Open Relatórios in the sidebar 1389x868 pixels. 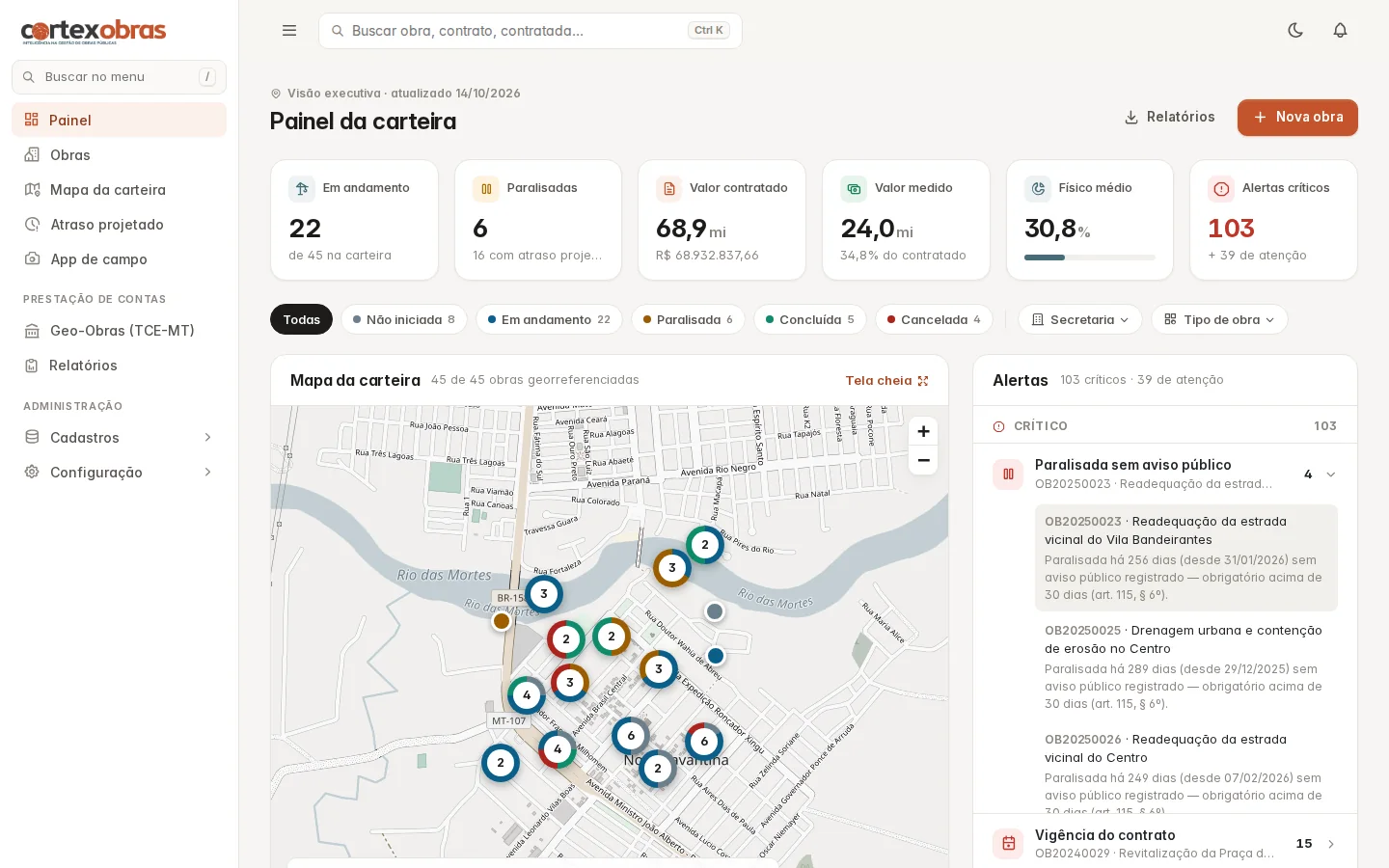tap(119, 365)
